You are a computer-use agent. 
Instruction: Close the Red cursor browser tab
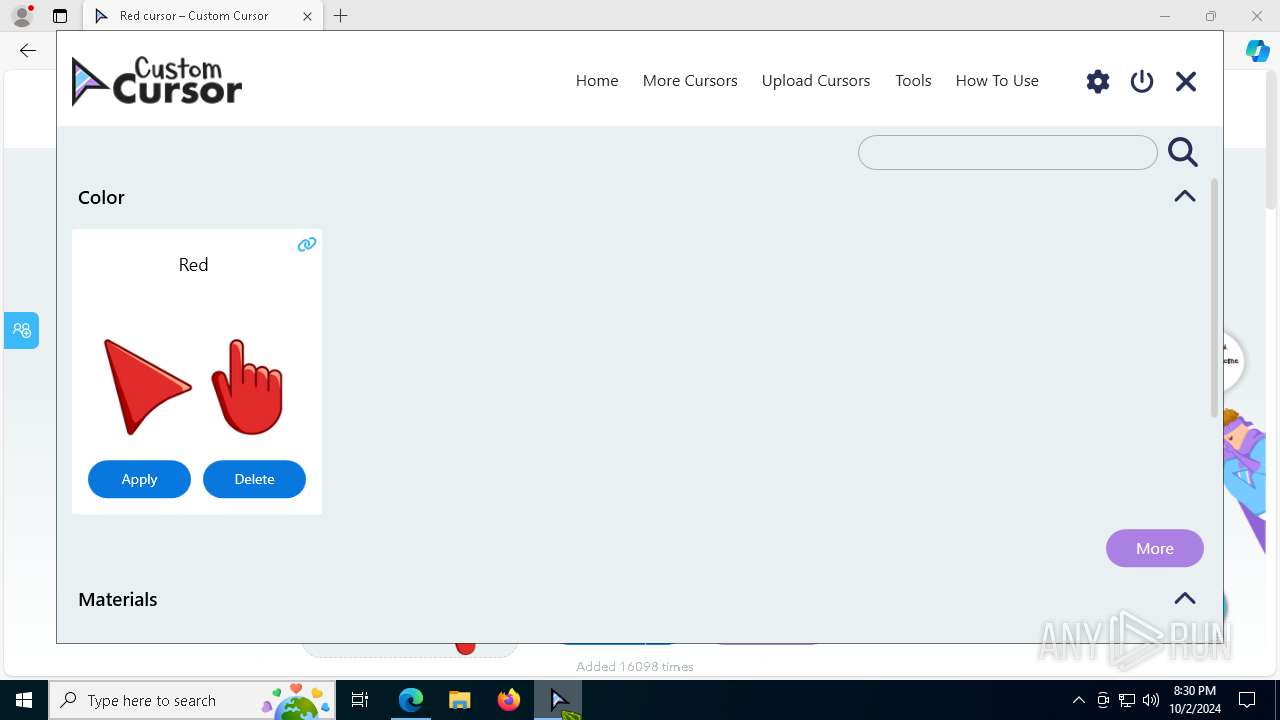(x=307, y=16)
